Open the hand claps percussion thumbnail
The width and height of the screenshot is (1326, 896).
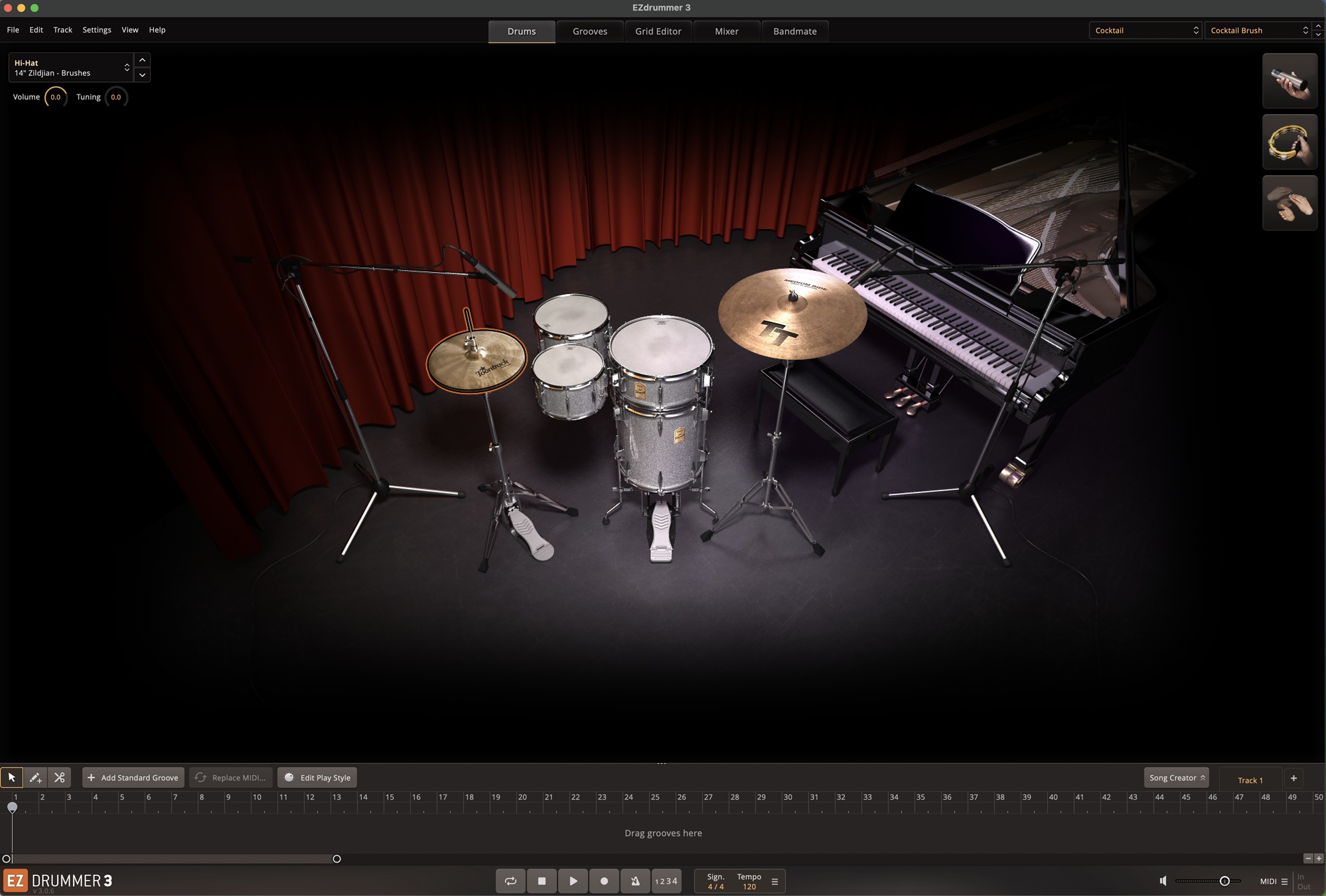point(1289,203)
